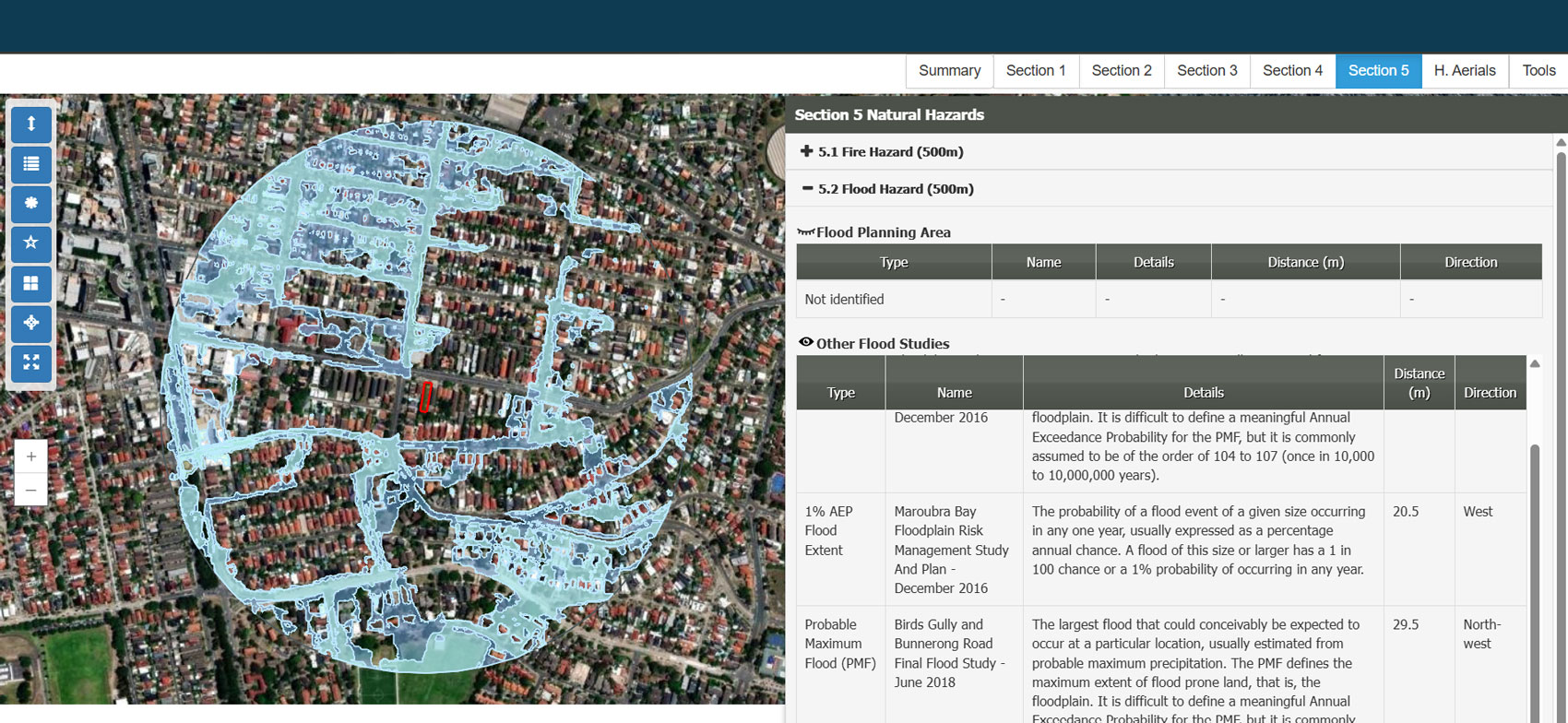The height and width of the screenshot is (723, 1568).
Task: Toggle the Flood Planning Area layer icon
Action: (805, 231)
